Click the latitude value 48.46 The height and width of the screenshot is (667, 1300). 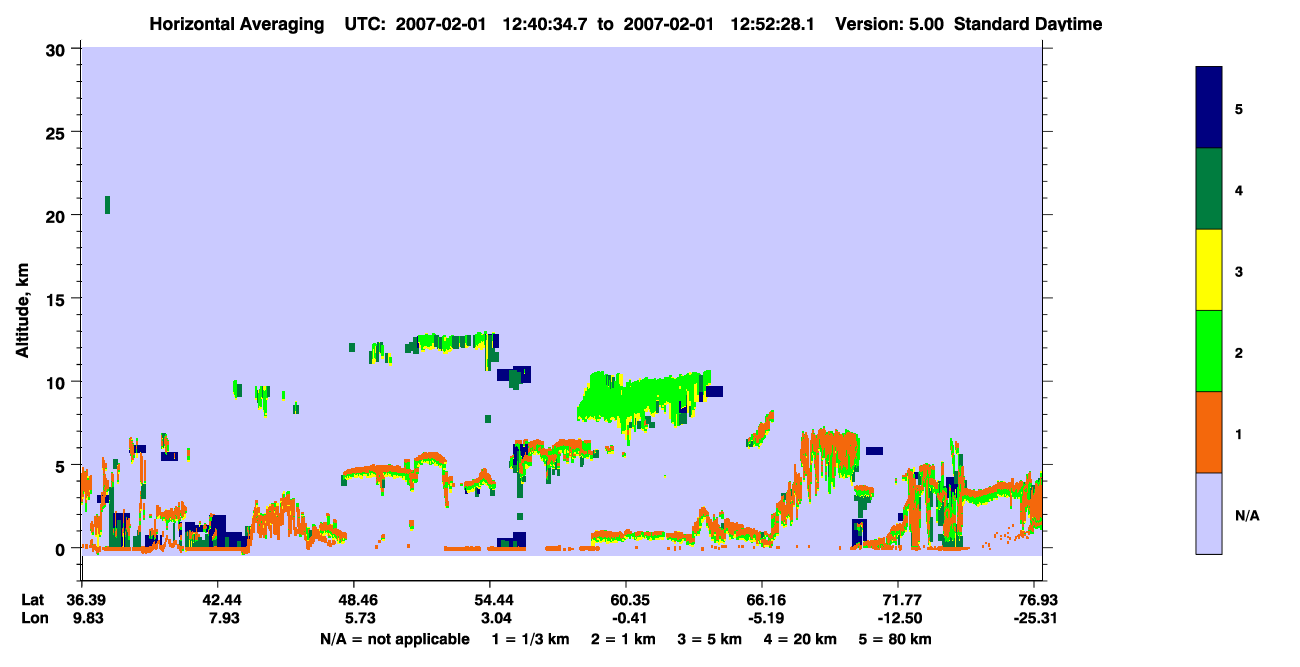point(359,599)
